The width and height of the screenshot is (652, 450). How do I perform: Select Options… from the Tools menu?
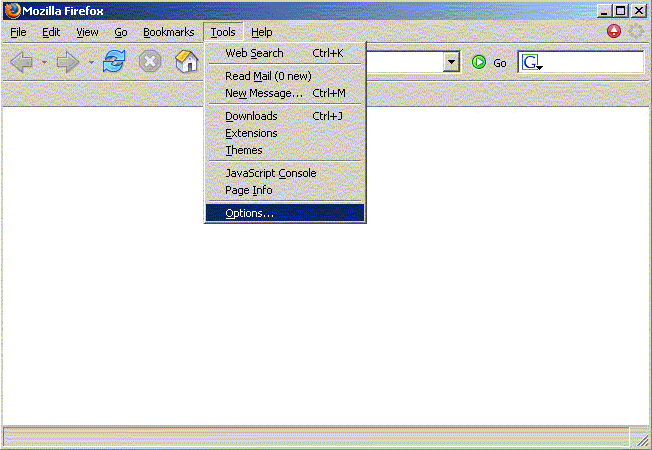(x=249, y=213)
